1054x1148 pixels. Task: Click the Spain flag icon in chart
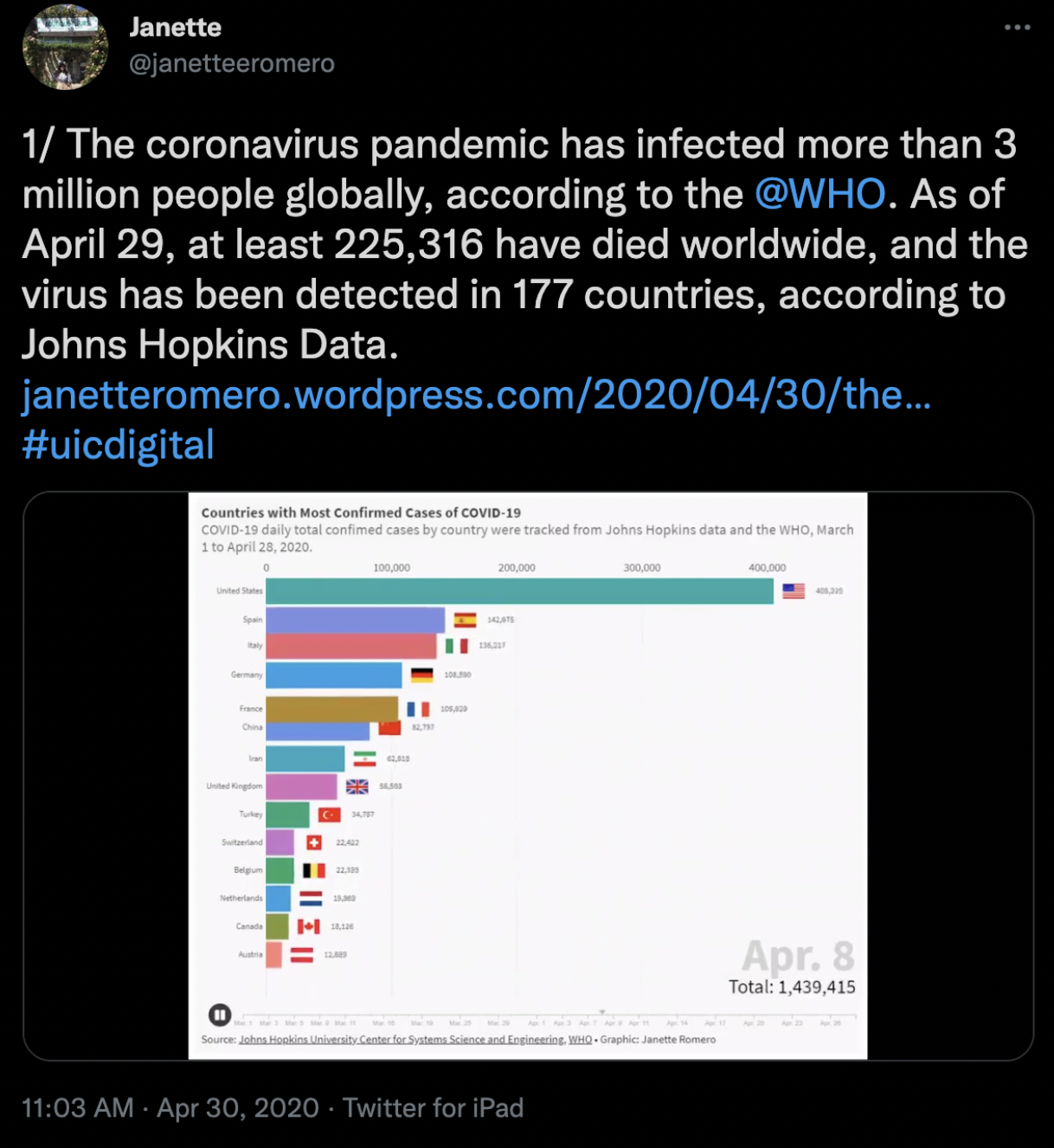tap(465, 620)
